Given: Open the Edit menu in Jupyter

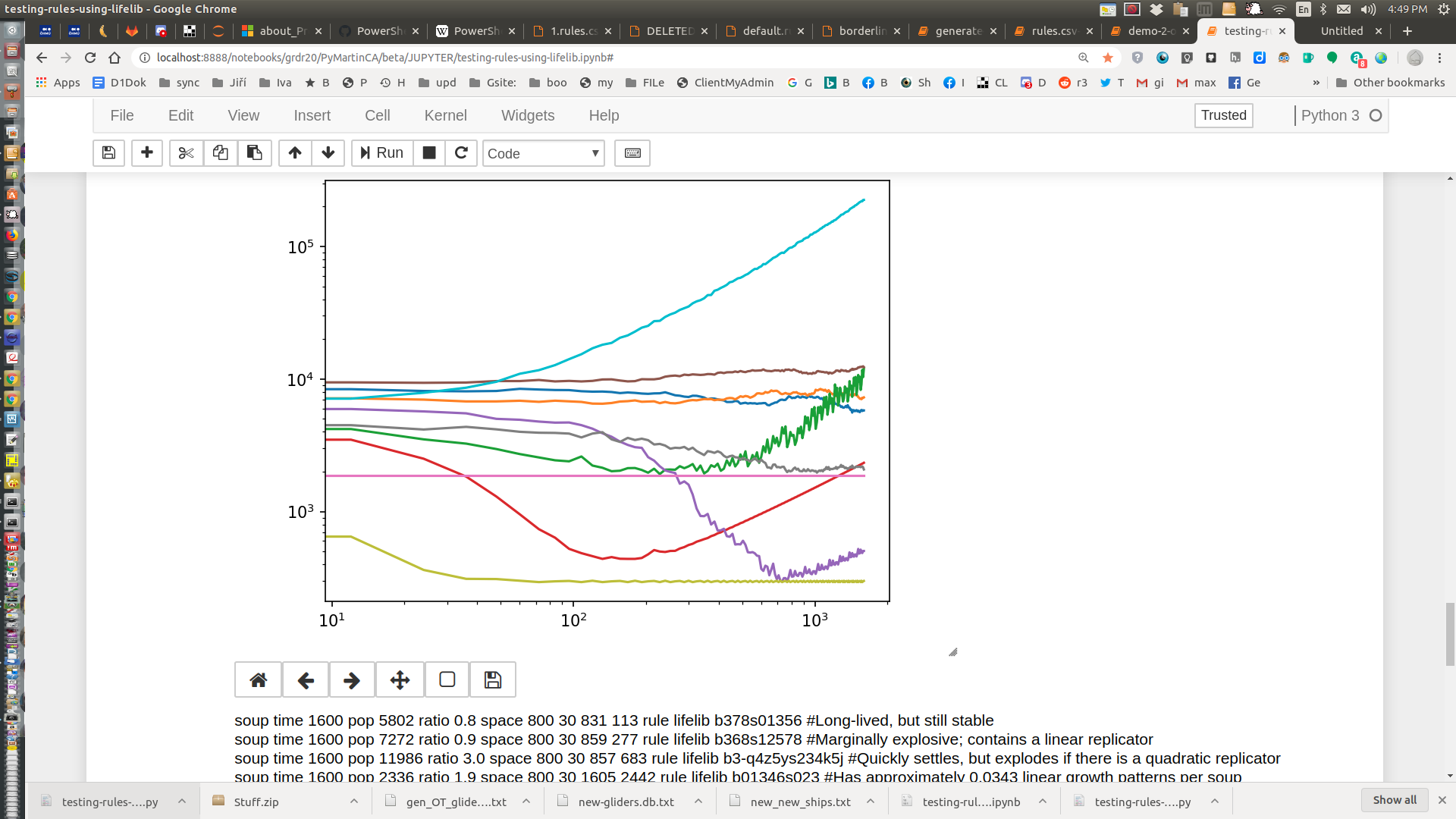Looking at the screenshot, I should [x=180, y=115].
